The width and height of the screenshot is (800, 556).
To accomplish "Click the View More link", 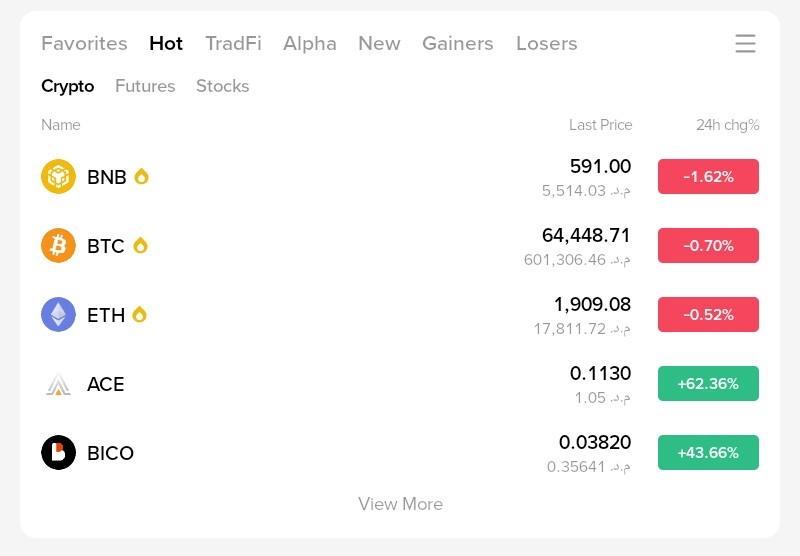I will coord(401,504).
